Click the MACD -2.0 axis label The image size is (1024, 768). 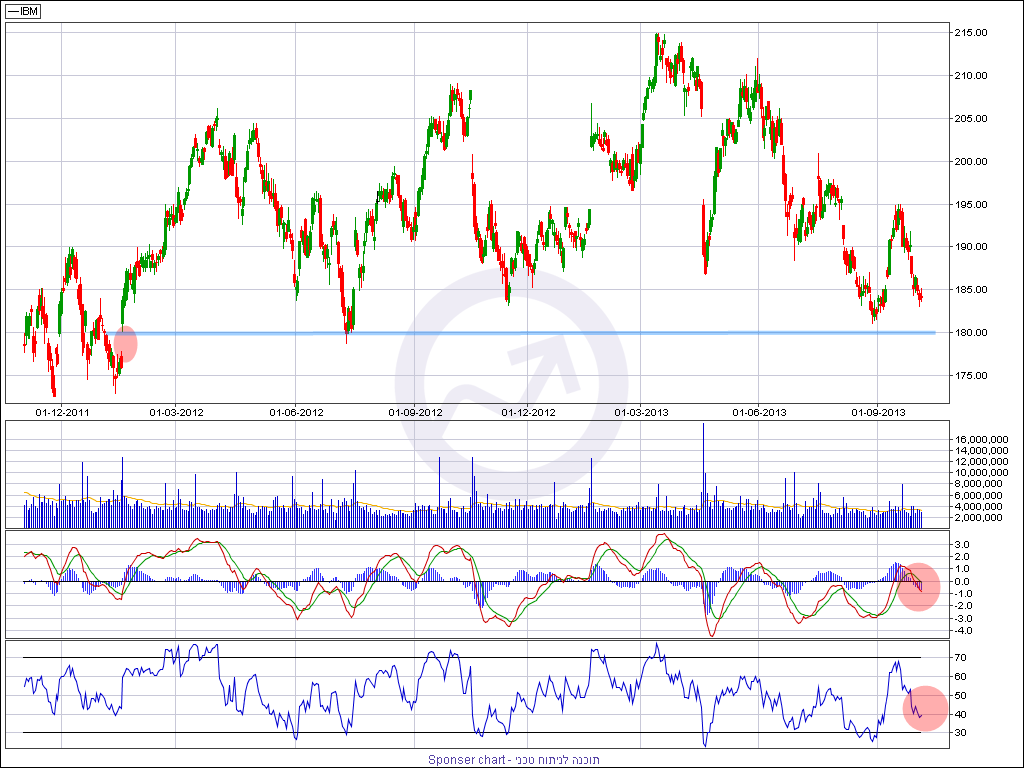961,606
